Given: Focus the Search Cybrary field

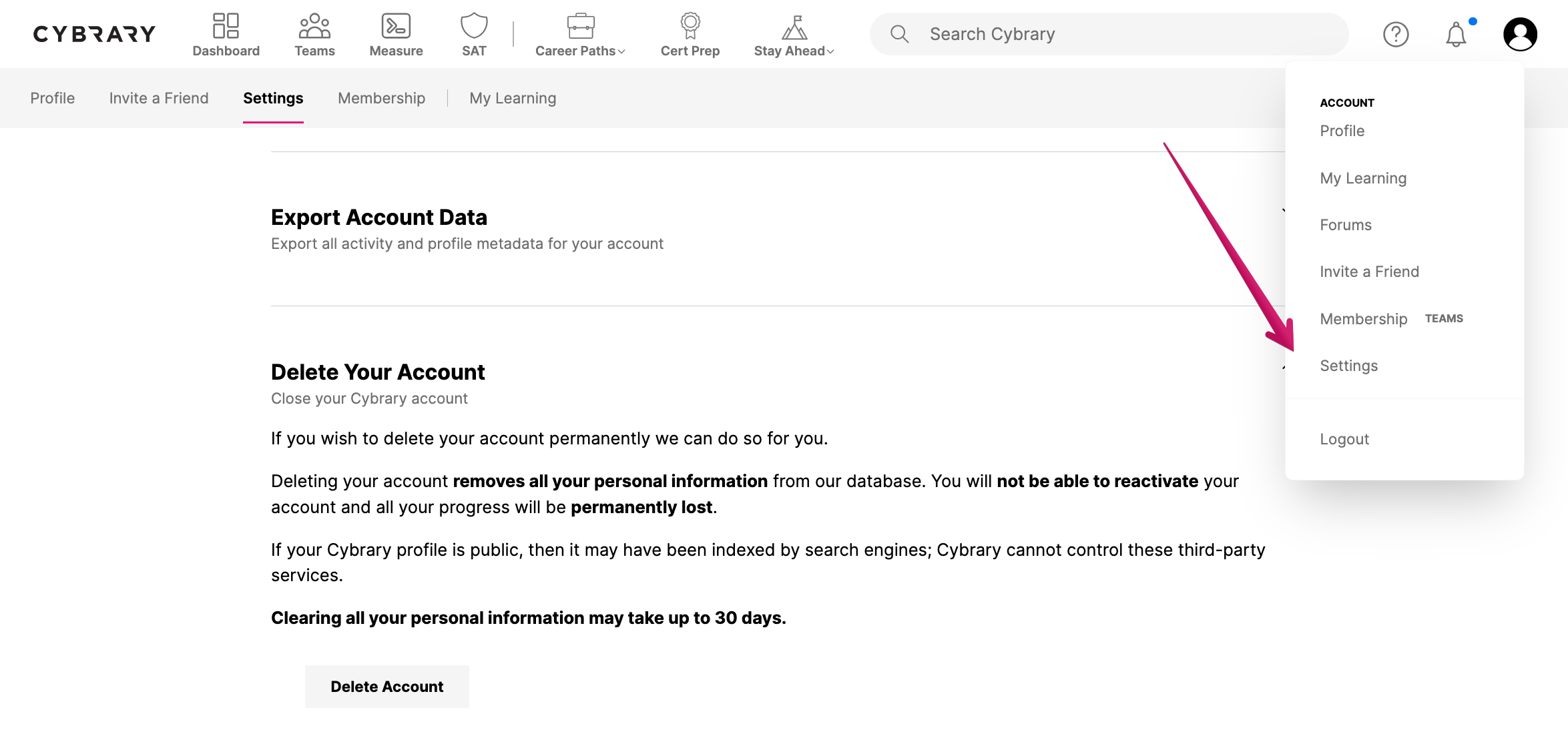Looking at the screenshot, I should 1109,34.
